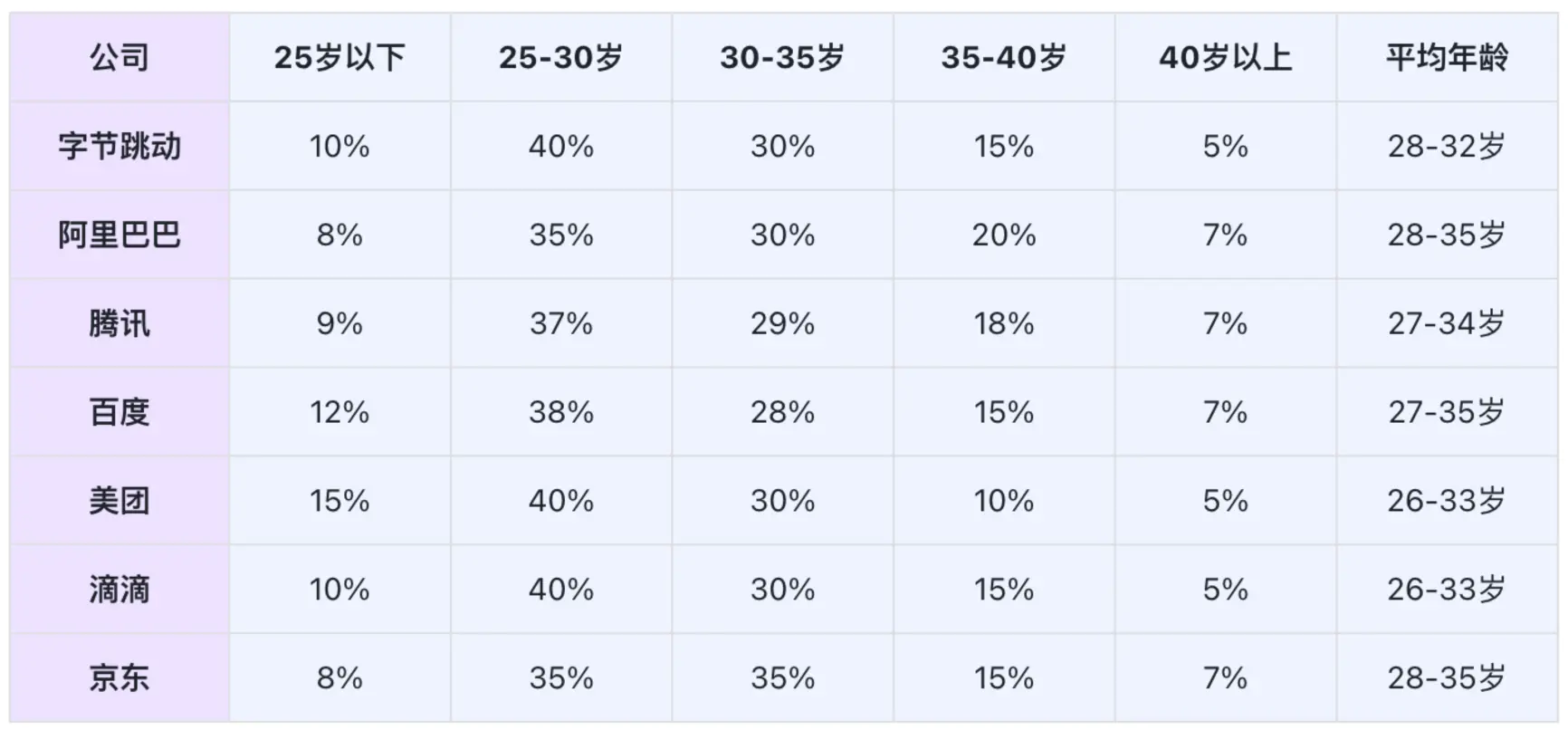Image resolution: width=1568 pixels, height=730 pixels.
Task: Click the 40岁以上 column header
Action: pyautogui.click(x=1225, y=58)
